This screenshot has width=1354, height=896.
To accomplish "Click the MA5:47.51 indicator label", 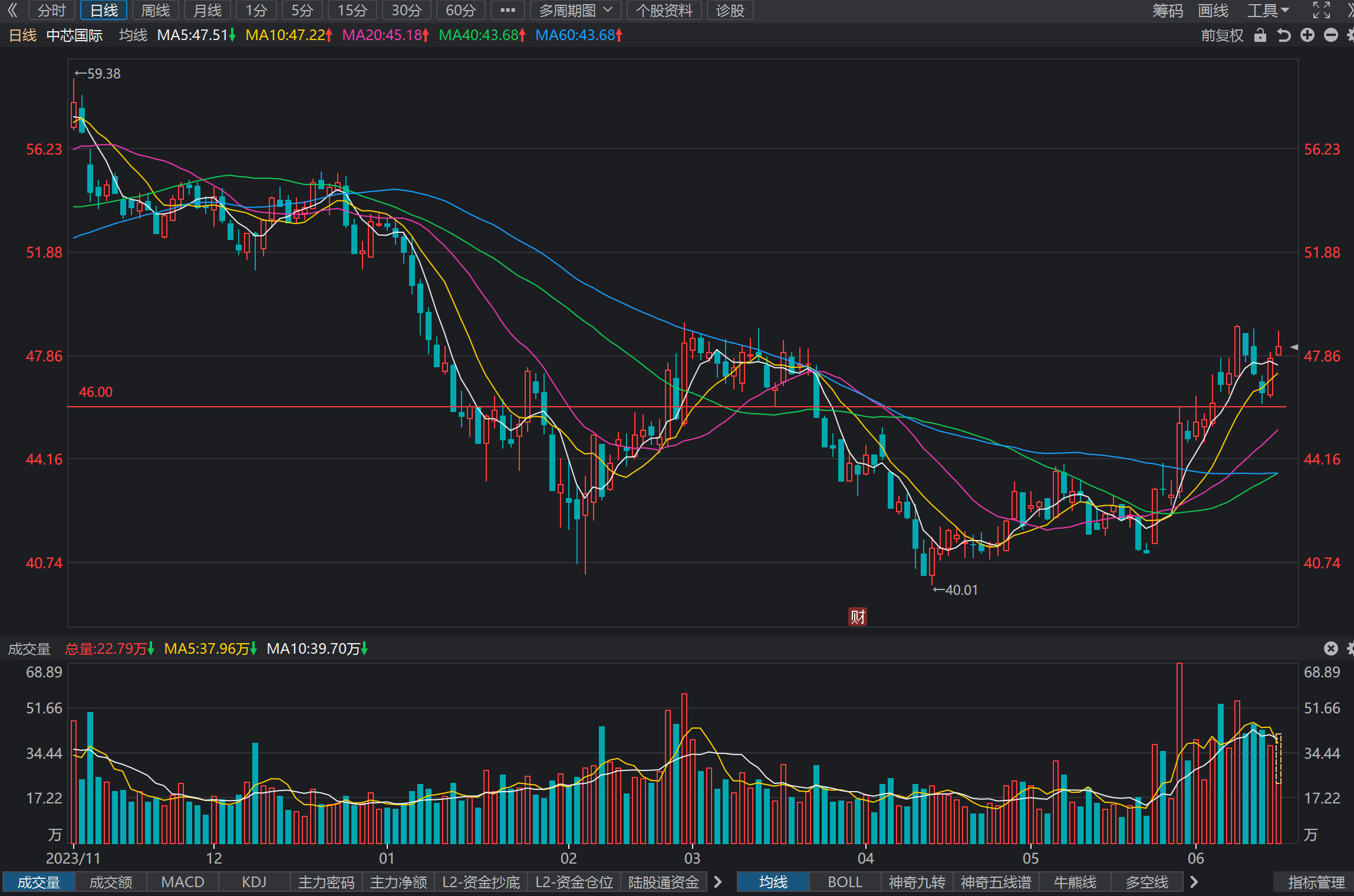I will click(196, 35).
